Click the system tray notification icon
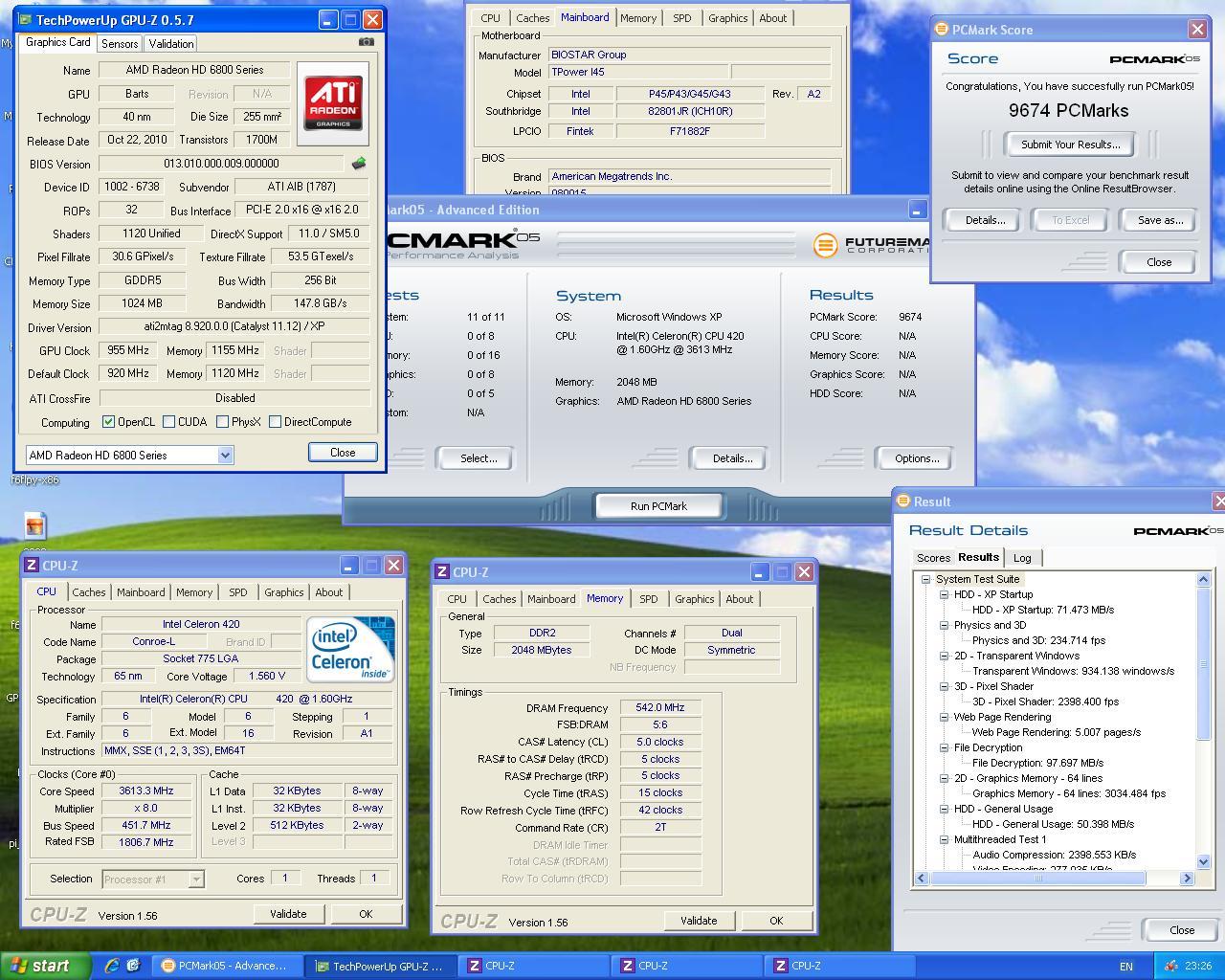1225x980 pixels. [1170, 967]
